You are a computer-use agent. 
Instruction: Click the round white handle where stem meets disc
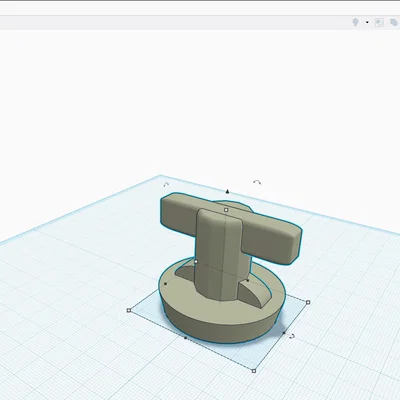196,262
